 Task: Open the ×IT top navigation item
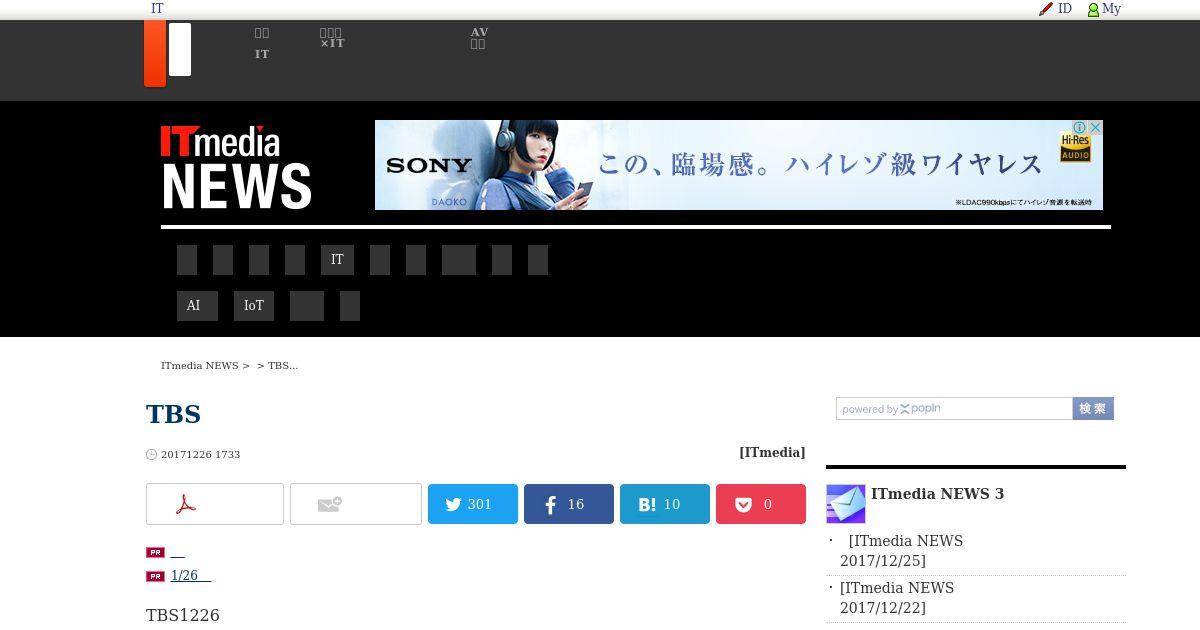332,38
